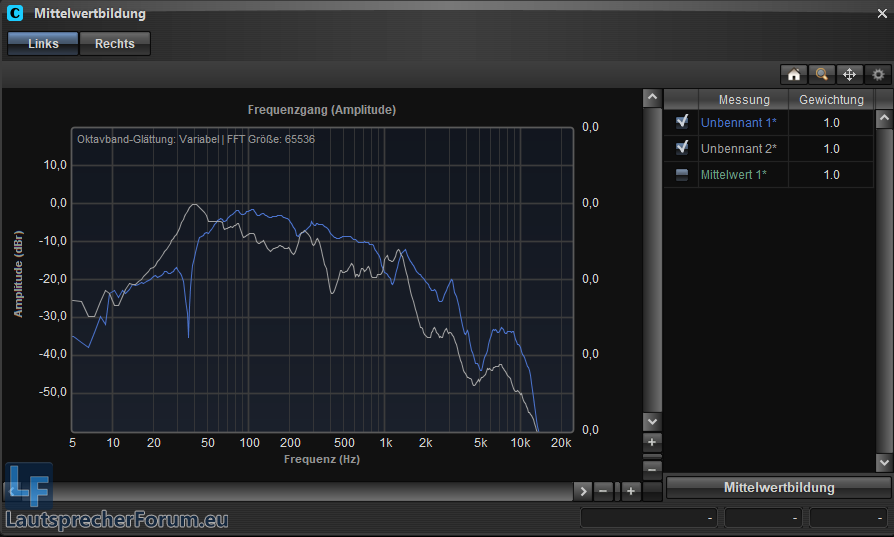Click horizontal zoom out minus button
The height and width of the screenshot is (537, 894).
pyautogui.click(x=603, y=491)
